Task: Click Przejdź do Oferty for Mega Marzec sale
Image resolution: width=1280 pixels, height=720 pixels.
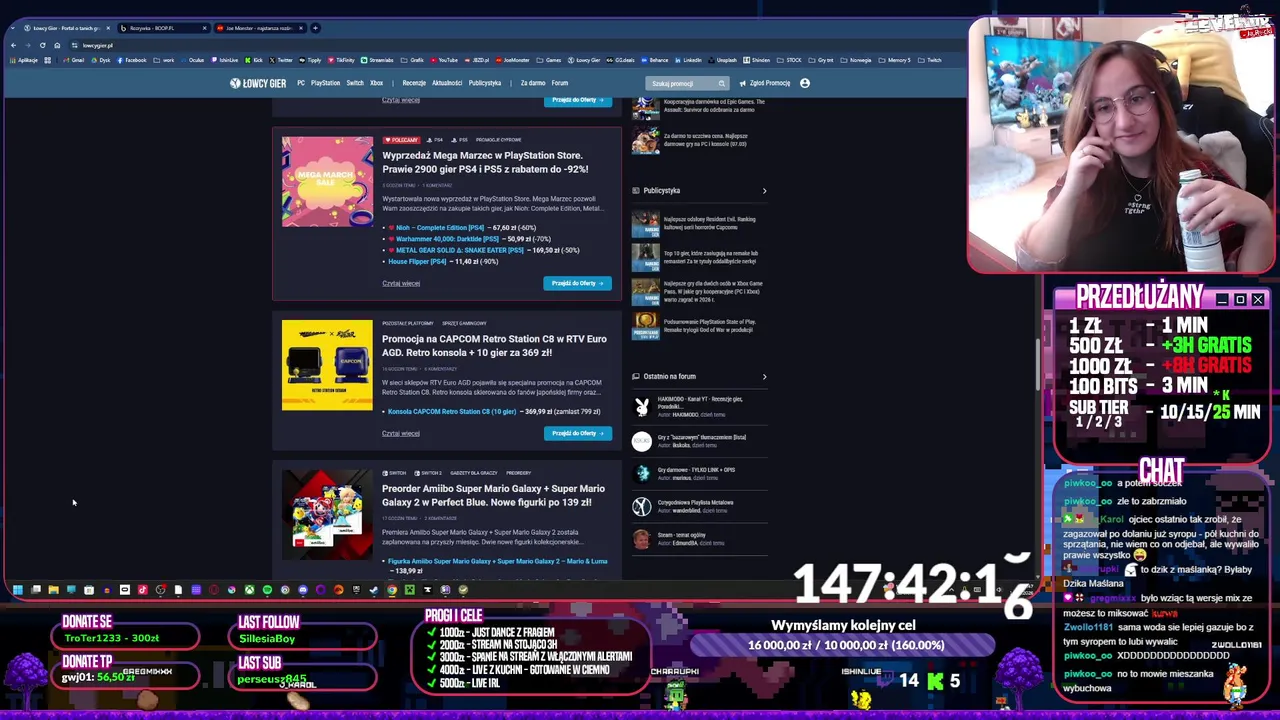Action: 577,283
